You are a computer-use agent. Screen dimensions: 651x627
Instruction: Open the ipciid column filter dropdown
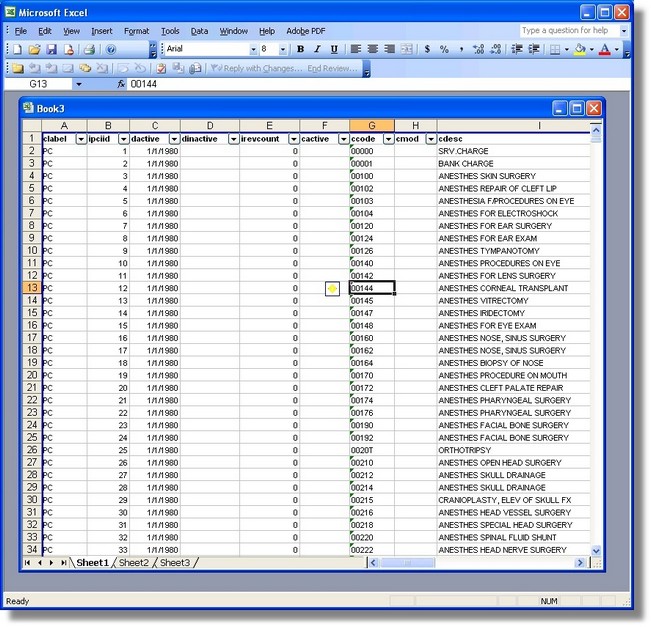click(123, 139)
